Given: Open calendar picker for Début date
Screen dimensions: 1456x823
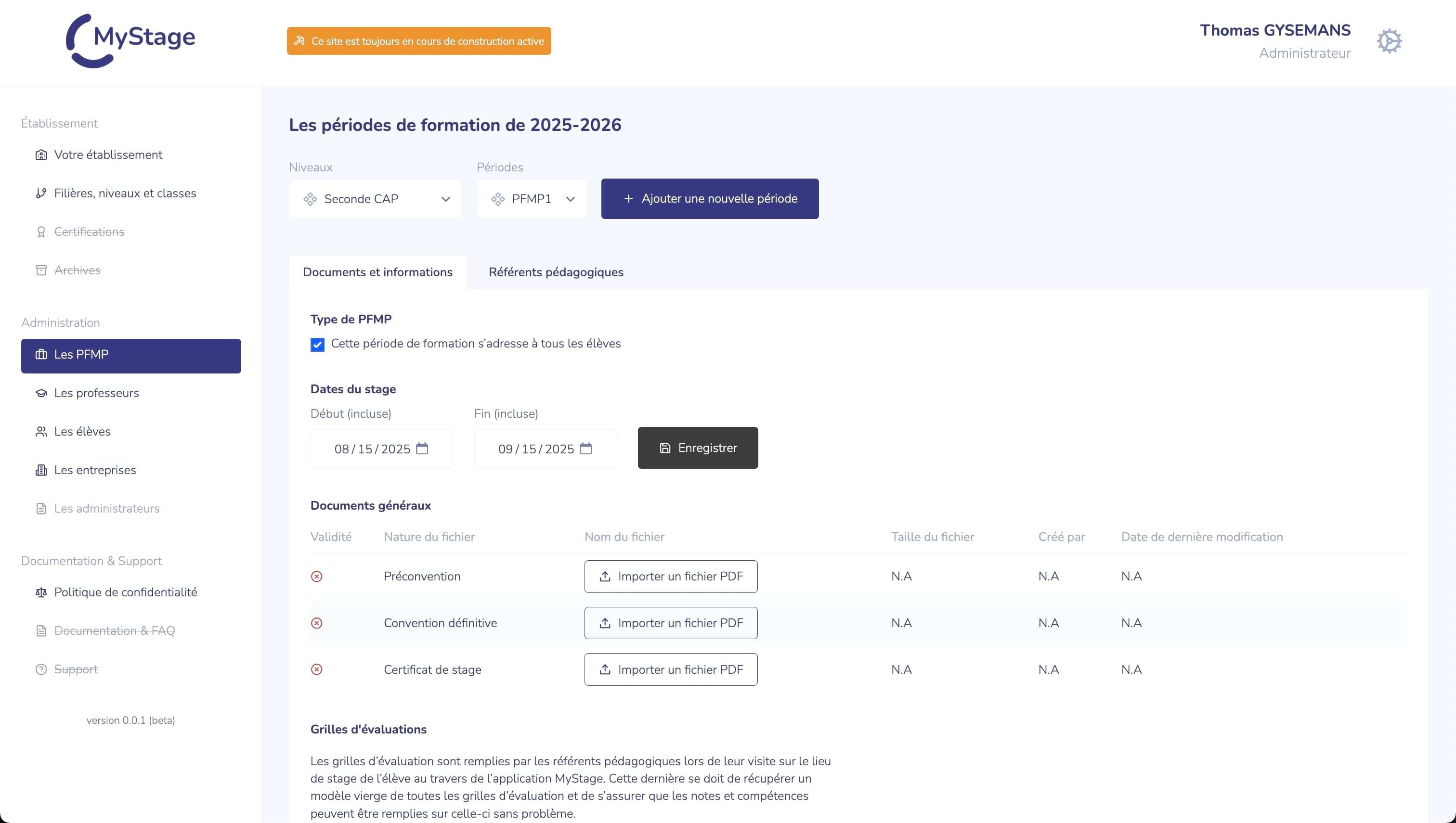Looking at the screenshot, I should 422,448.
